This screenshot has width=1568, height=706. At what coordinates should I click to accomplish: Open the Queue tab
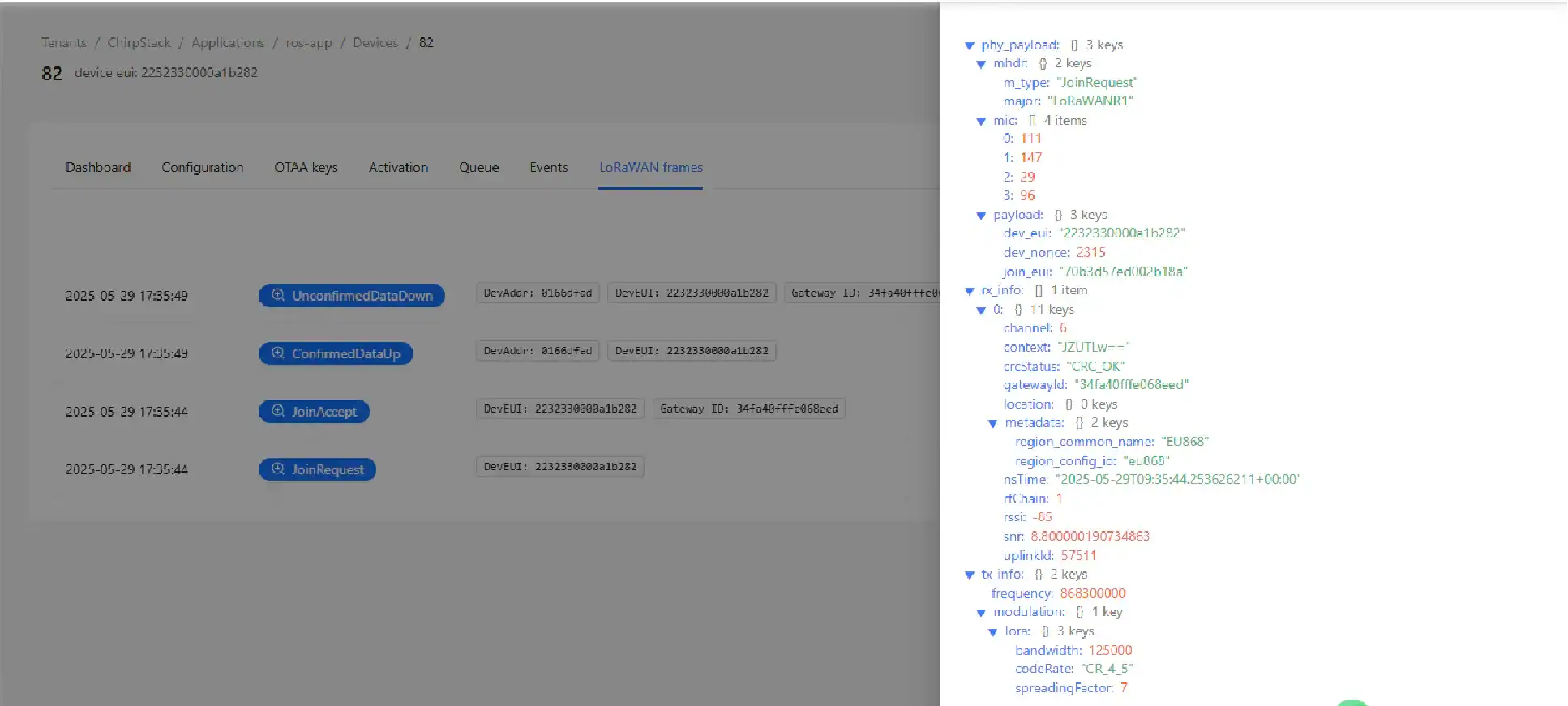coord(478,167)
